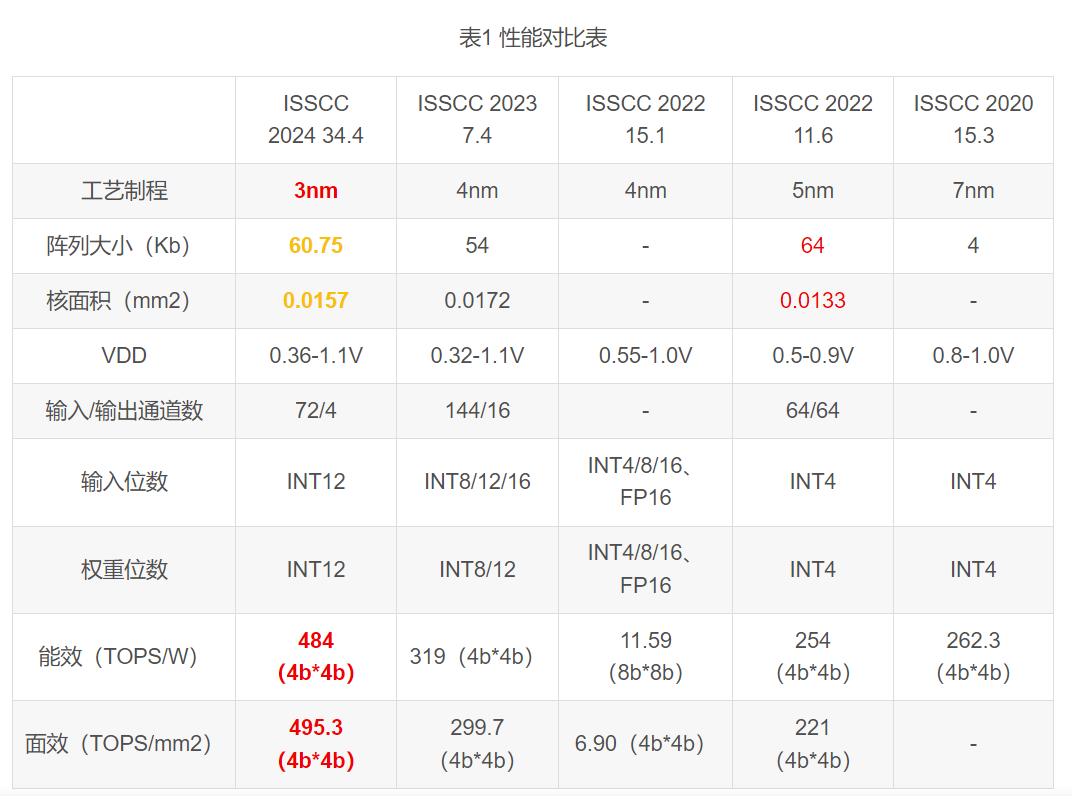Click the 144/16 channel cell
Screen dimensions: 1072x798
click(x=477, y=411)
